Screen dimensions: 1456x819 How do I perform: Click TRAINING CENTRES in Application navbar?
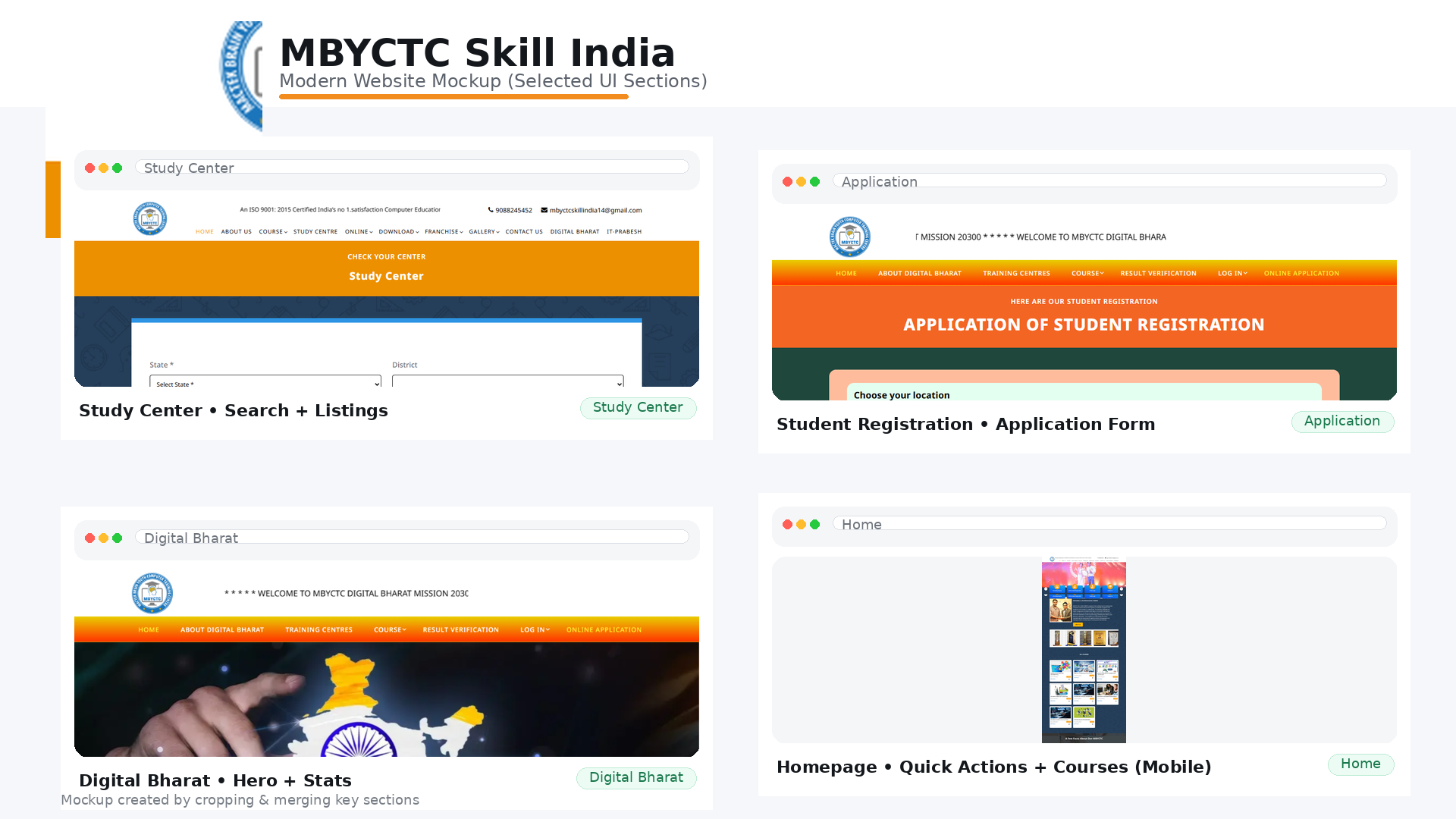(1016, 274)
